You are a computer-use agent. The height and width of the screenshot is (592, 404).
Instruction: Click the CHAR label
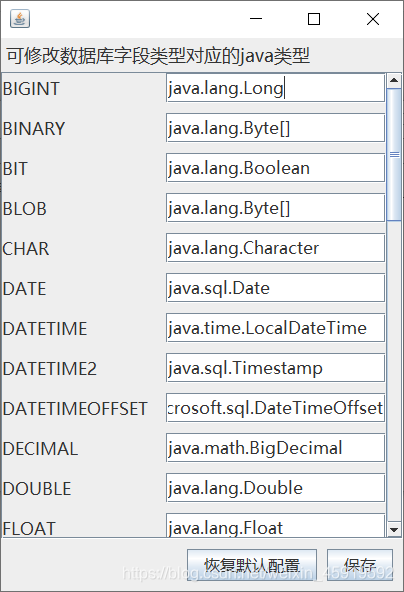pos(26,249)
